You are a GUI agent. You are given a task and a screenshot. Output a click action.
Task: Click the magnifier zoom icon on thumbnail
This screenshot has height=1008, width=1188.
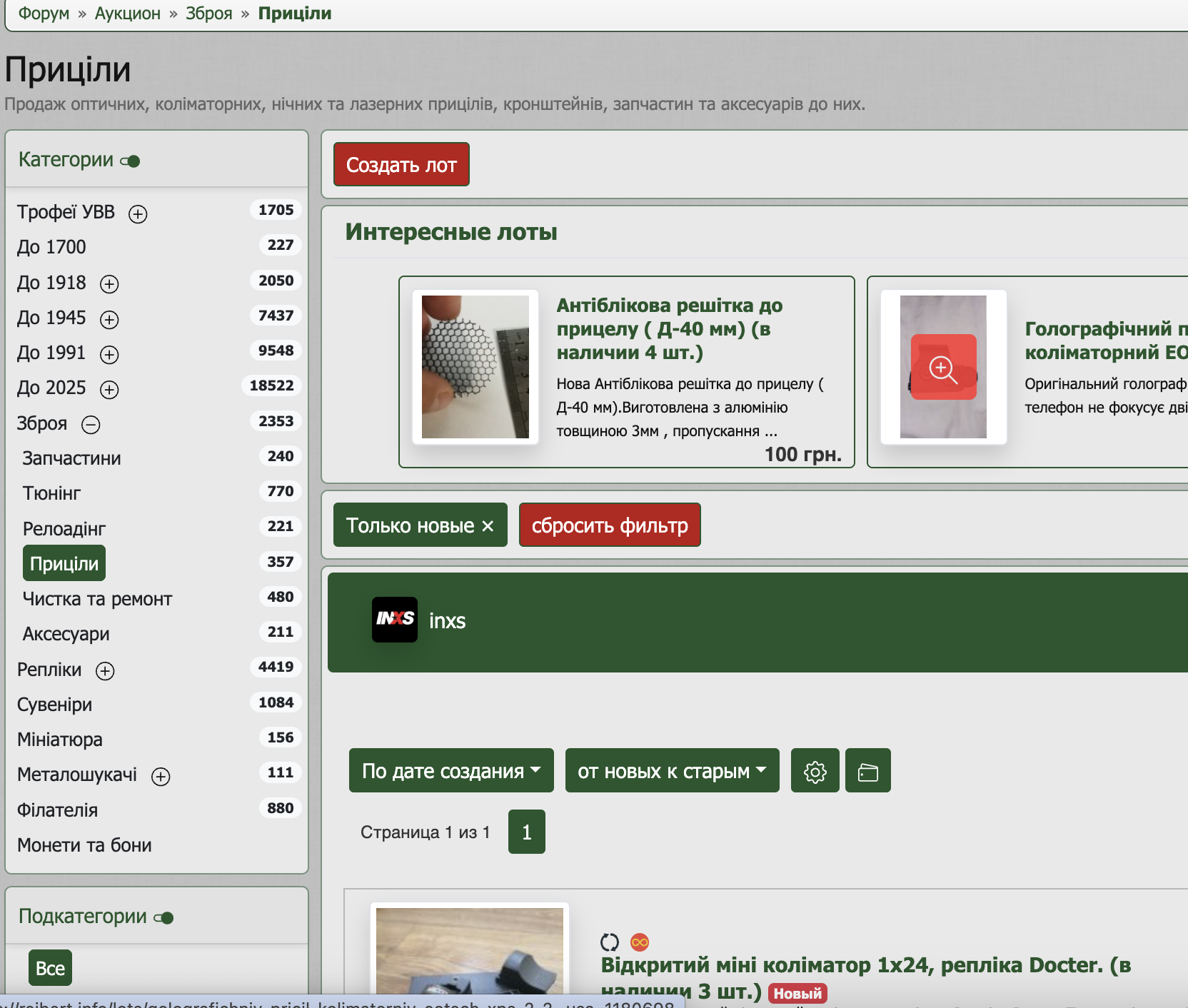tap(942, 368)
